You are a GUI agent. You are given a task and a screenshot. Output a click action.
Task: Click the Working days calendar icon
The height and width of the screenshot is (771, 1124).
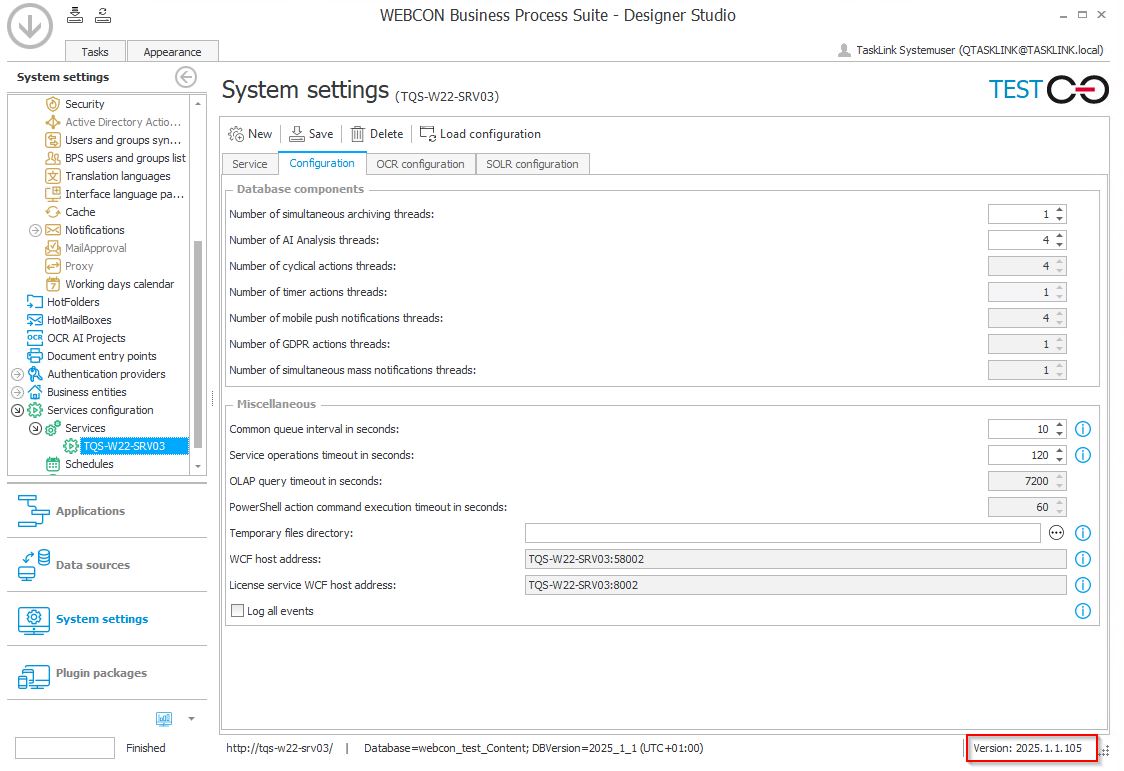[53, 284]
